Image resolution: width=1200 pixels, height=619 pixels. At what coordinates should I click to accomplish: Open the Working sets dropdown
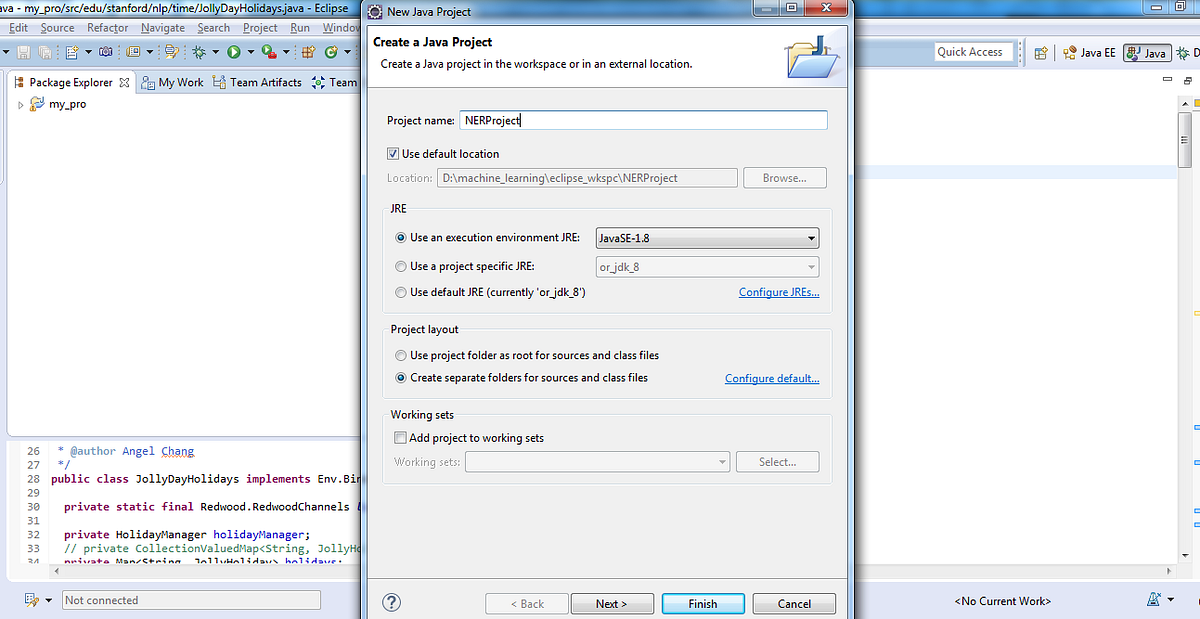(x=723, y=461)
